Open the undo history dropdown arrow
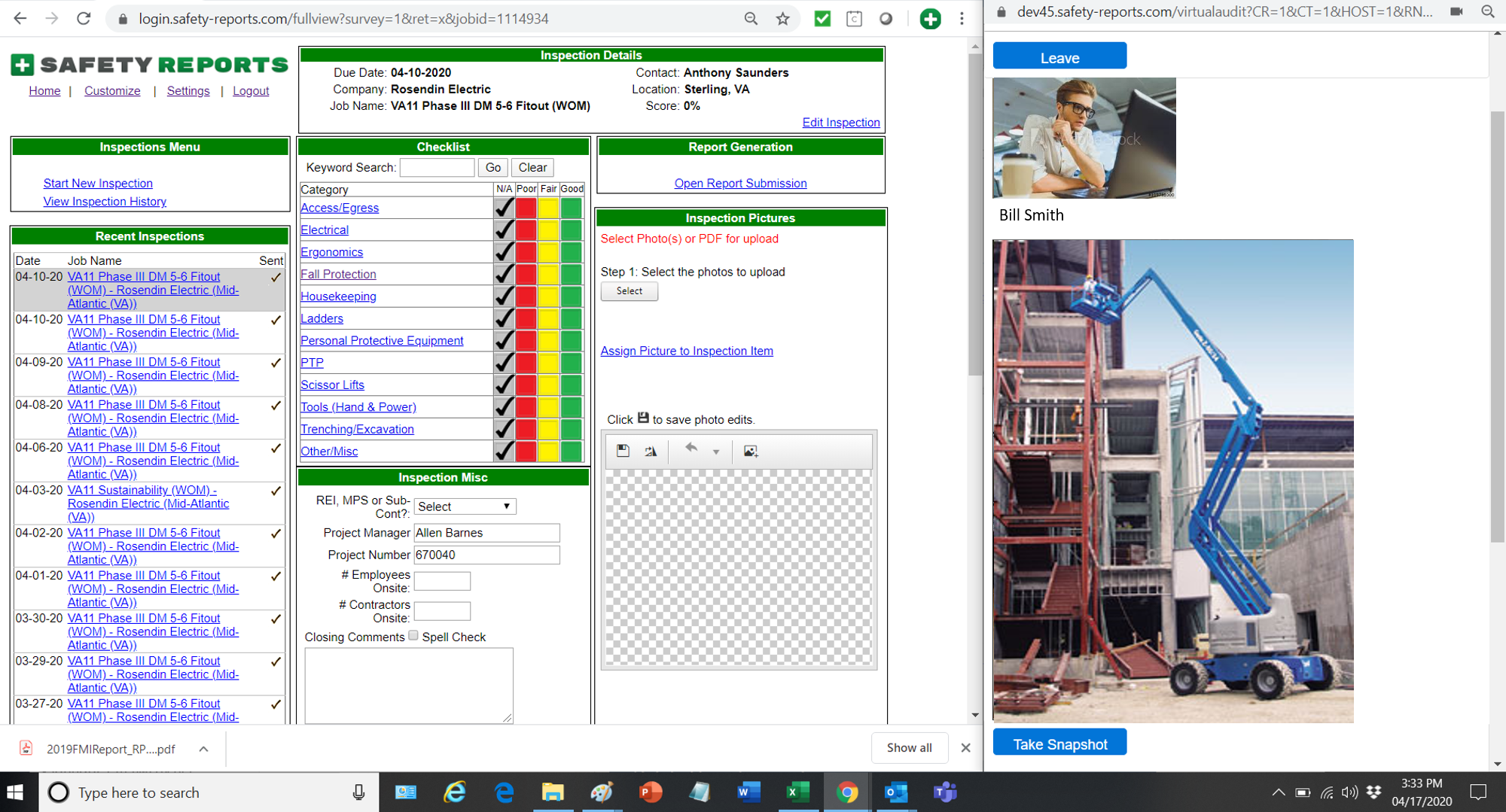This screenshot has height=812, width=1506. tap(716, 452)
